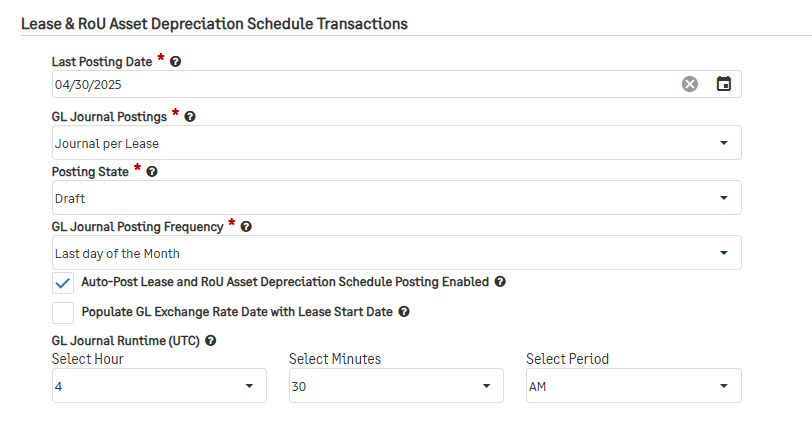This screenshot has width=812, height=435.
Task: Enable Populate GL Exchange Rate Date checkbox
Action: point(63,313)
